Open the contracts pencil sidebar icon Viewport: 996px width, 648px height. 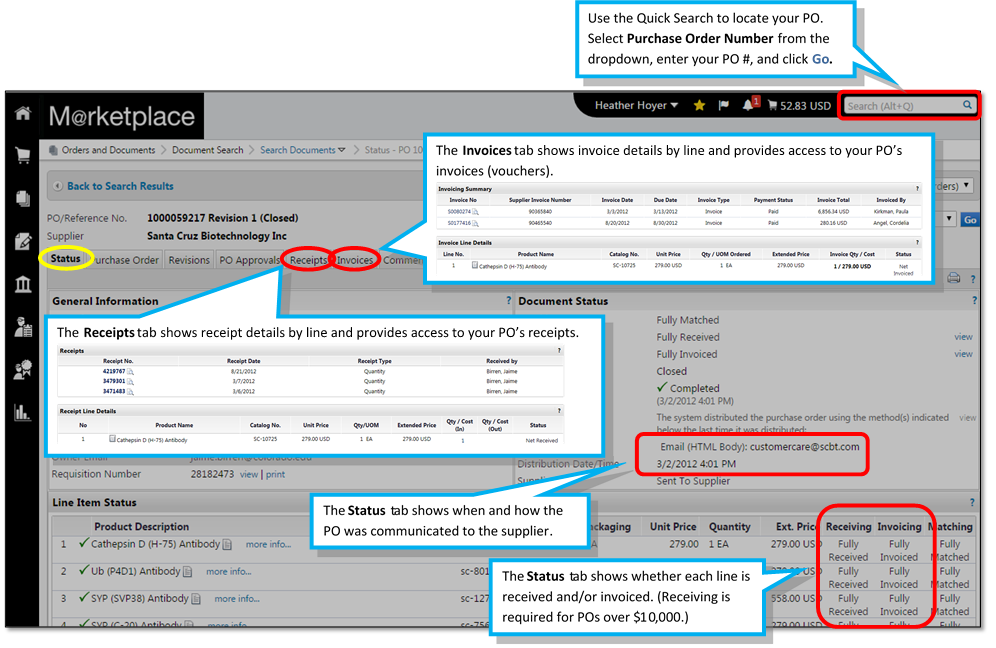pyautogui.click(x=23, y=241)
